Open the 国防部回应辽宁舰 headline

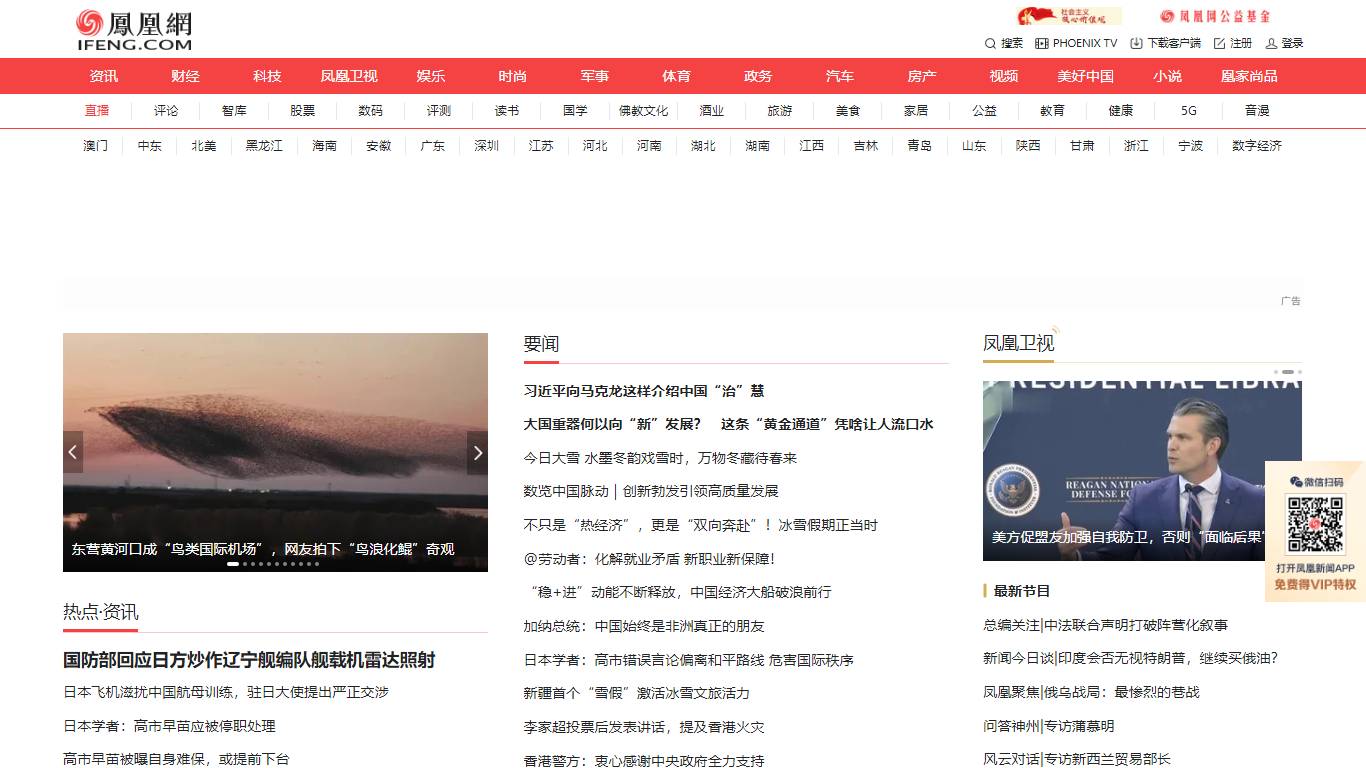(253, 660)
